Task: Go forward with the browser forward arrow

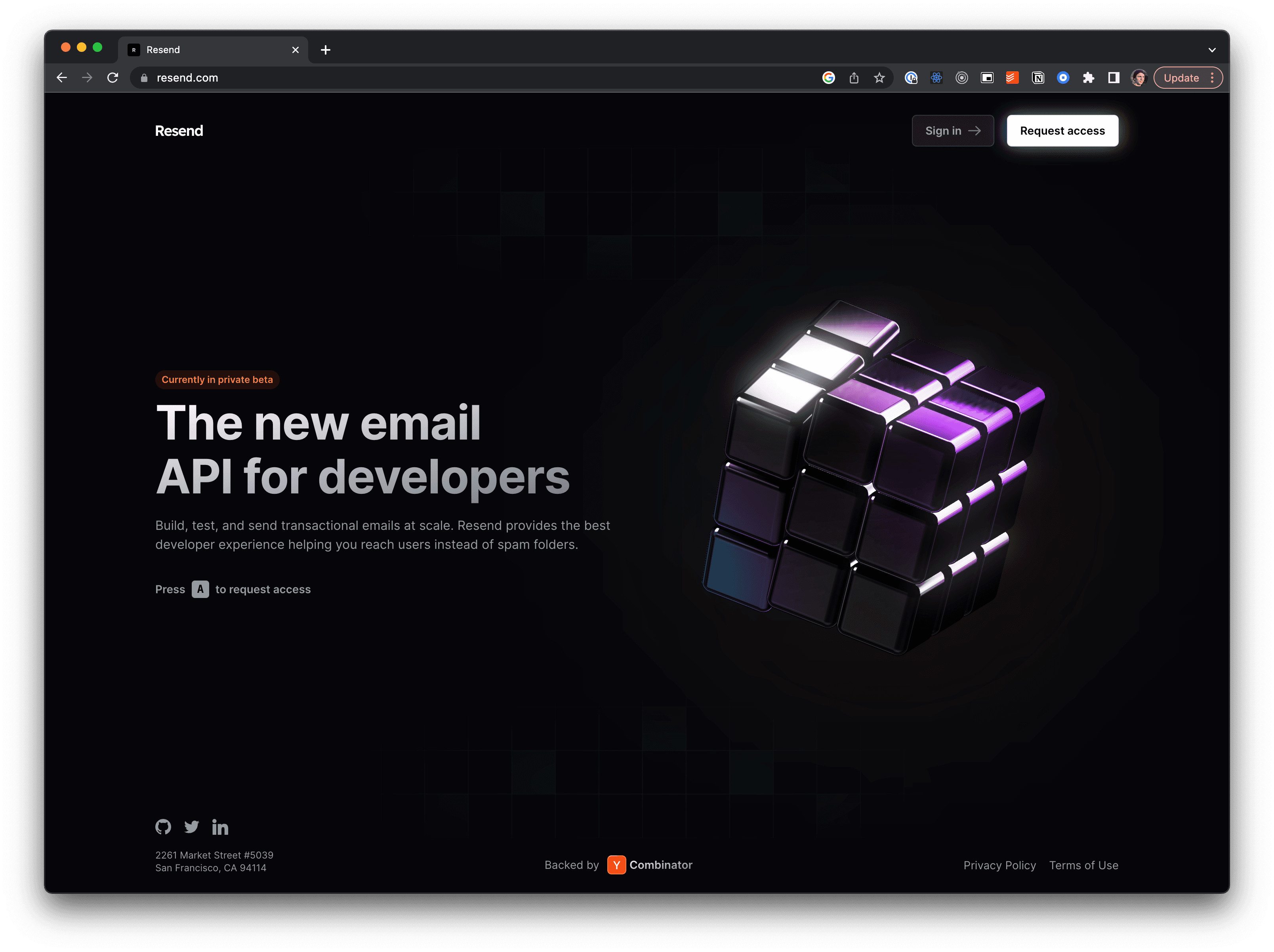Action: pyautogui.click(x=87, y=78)
